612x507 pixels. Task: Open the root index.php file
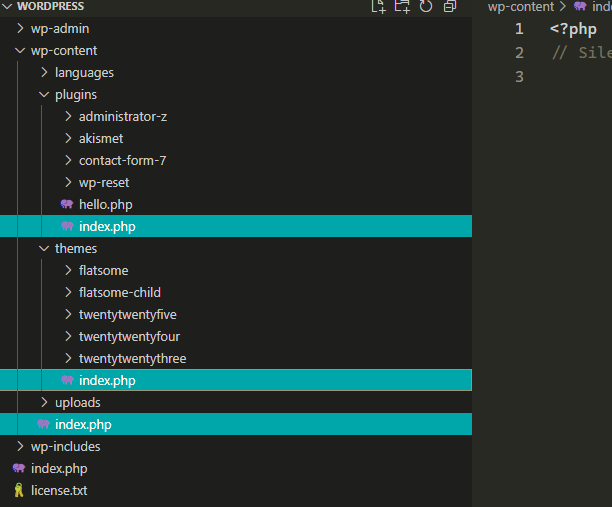[59, 468]
